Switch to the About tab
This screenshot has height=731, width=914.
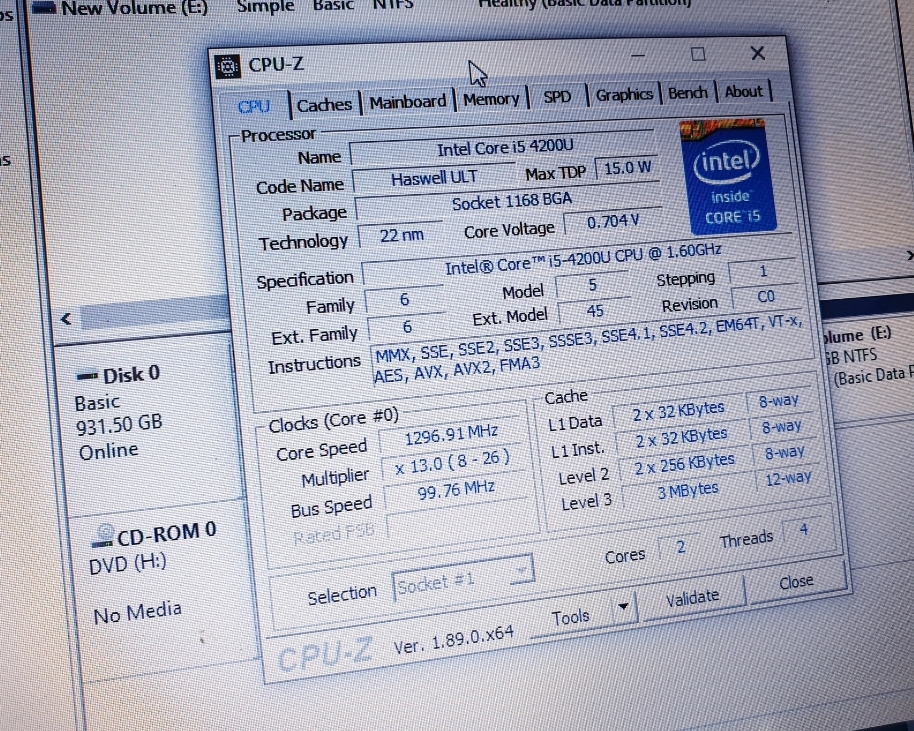743,92
